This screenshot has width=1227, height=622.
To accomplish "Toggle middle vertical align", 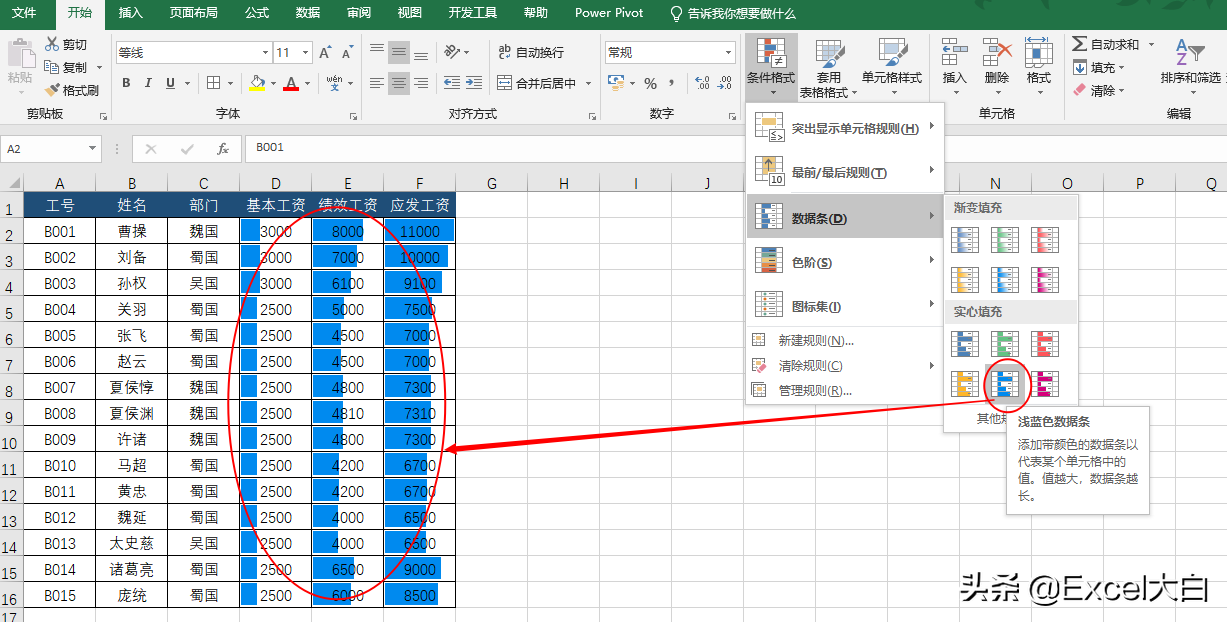I will coord(399,52).
